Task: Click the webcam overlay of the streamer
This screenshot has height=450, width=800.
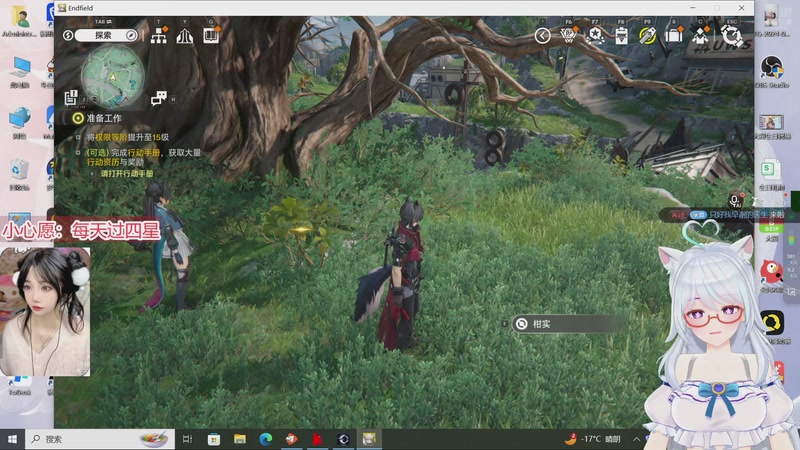Action: click(45, 312)
